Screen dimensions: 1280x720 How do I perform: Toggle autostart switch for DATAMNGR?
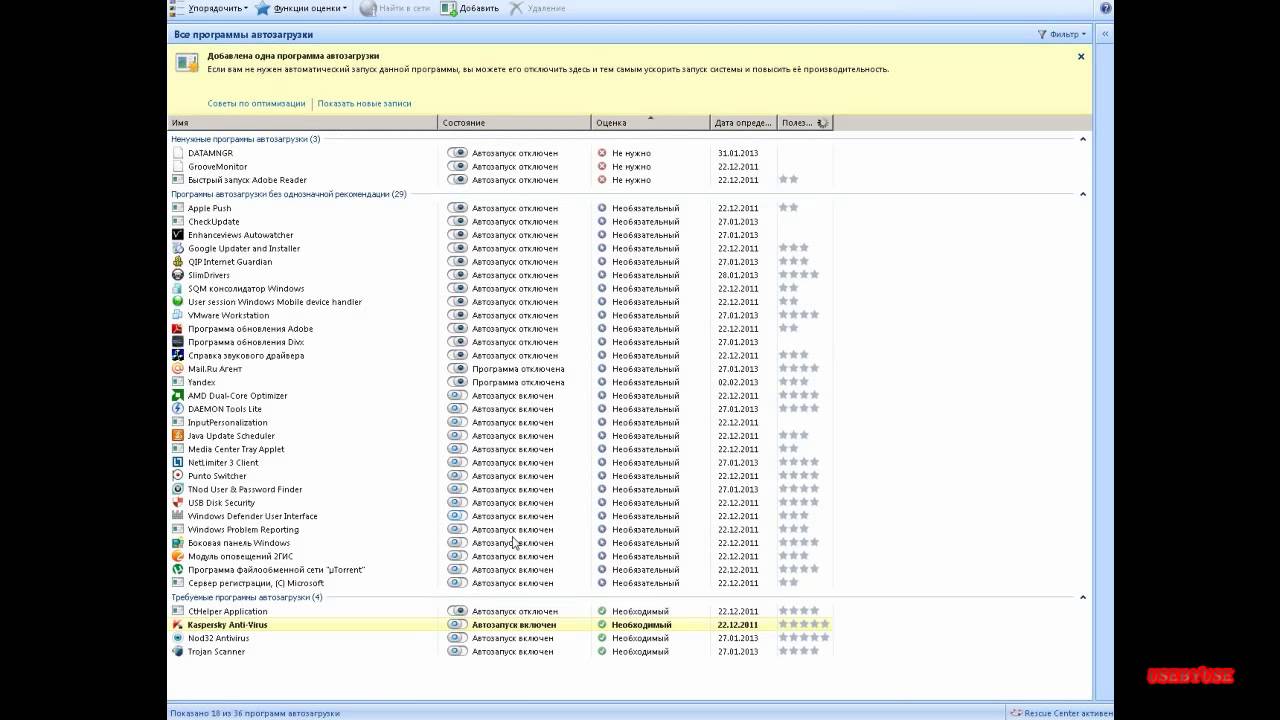coord(457,153)
